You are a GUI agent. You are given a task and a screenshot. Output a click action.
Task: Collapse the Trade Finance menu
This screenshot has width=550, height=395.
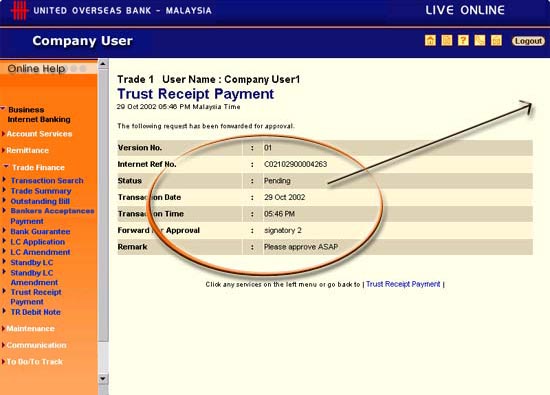click(38, 168)
